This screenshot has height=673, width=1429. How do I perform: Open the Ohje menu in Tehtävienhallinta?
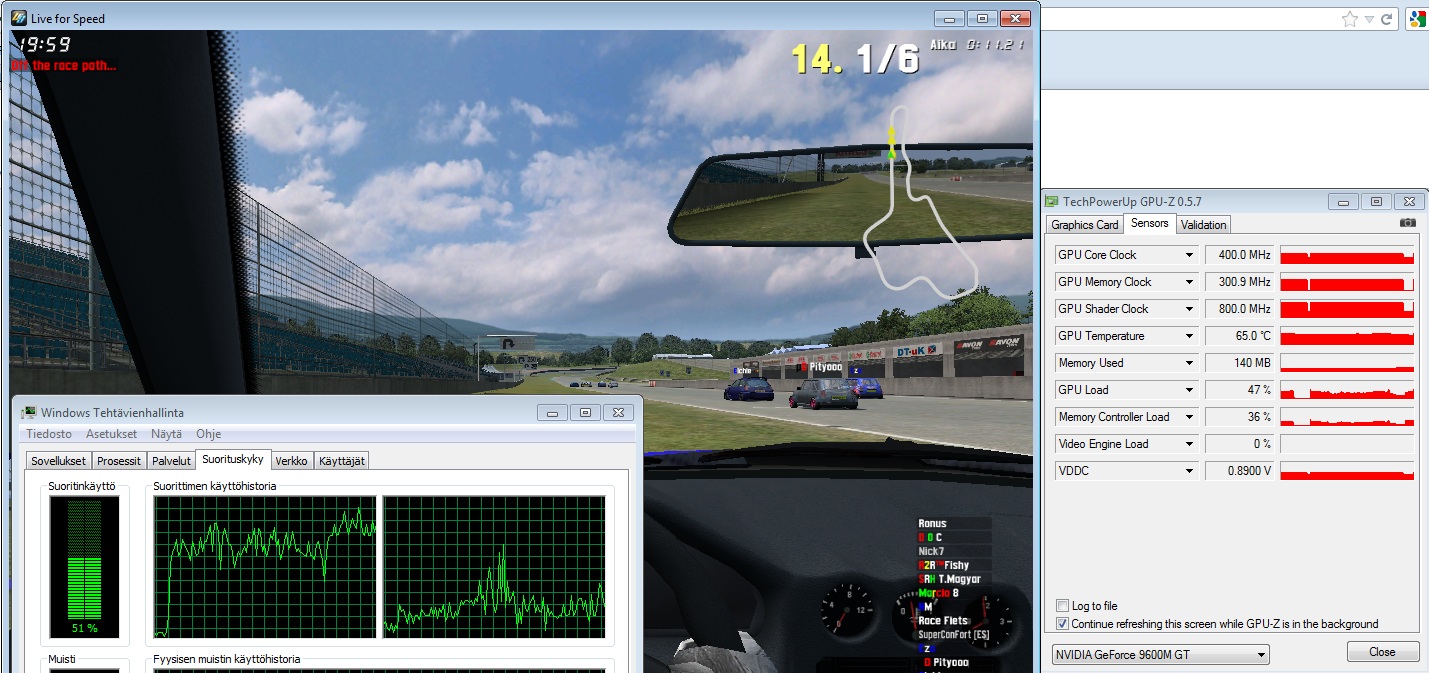click(208, 434)
